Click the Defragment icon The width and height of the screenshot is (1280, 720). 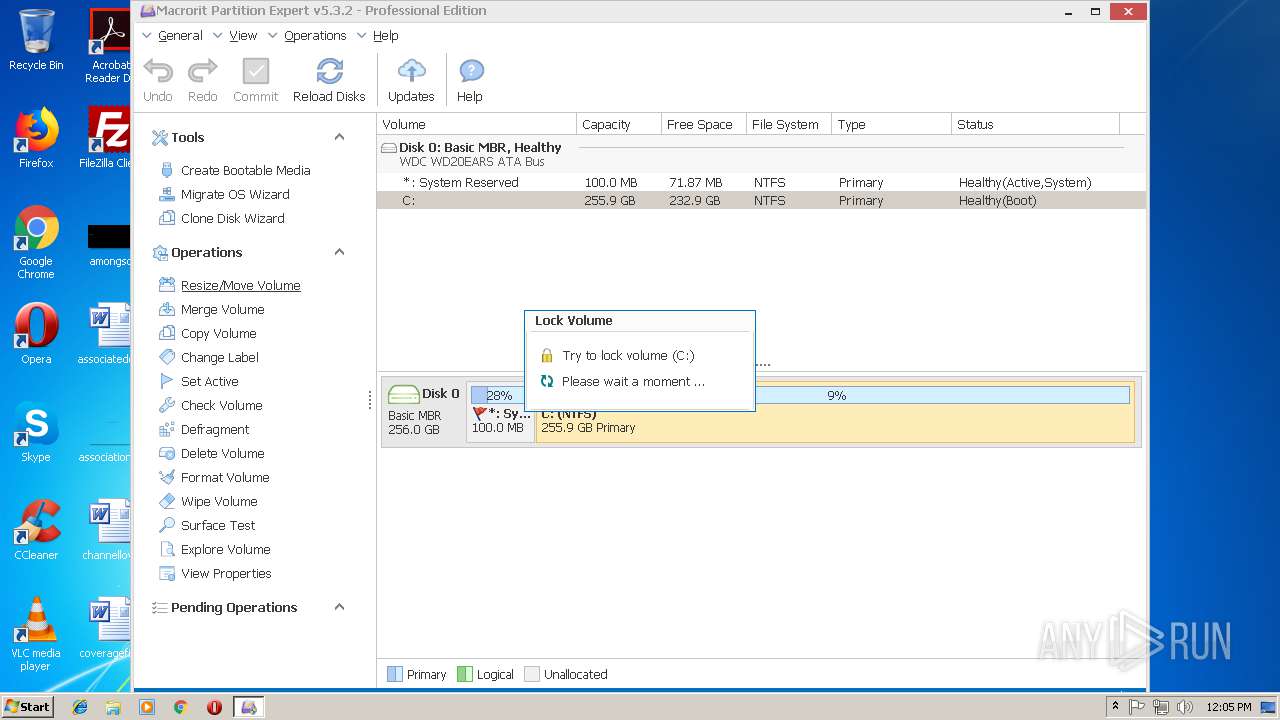167,429
